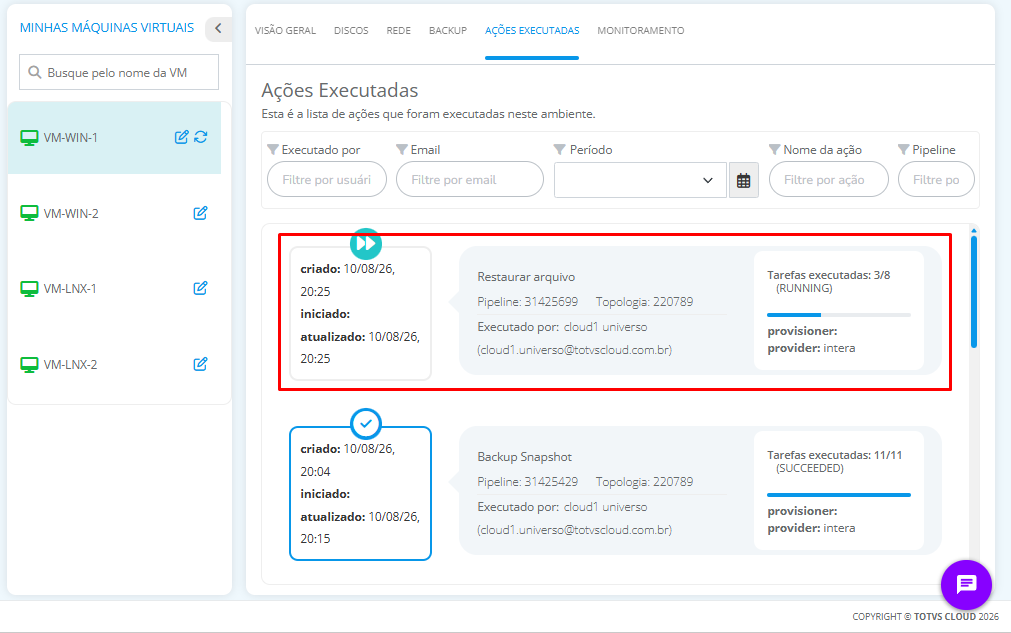Image resolution: width=1011 pixels, height=633 pixels.
Task: Click the VM-WIN-2 monitor icon
Action: (x=29, y=213)
